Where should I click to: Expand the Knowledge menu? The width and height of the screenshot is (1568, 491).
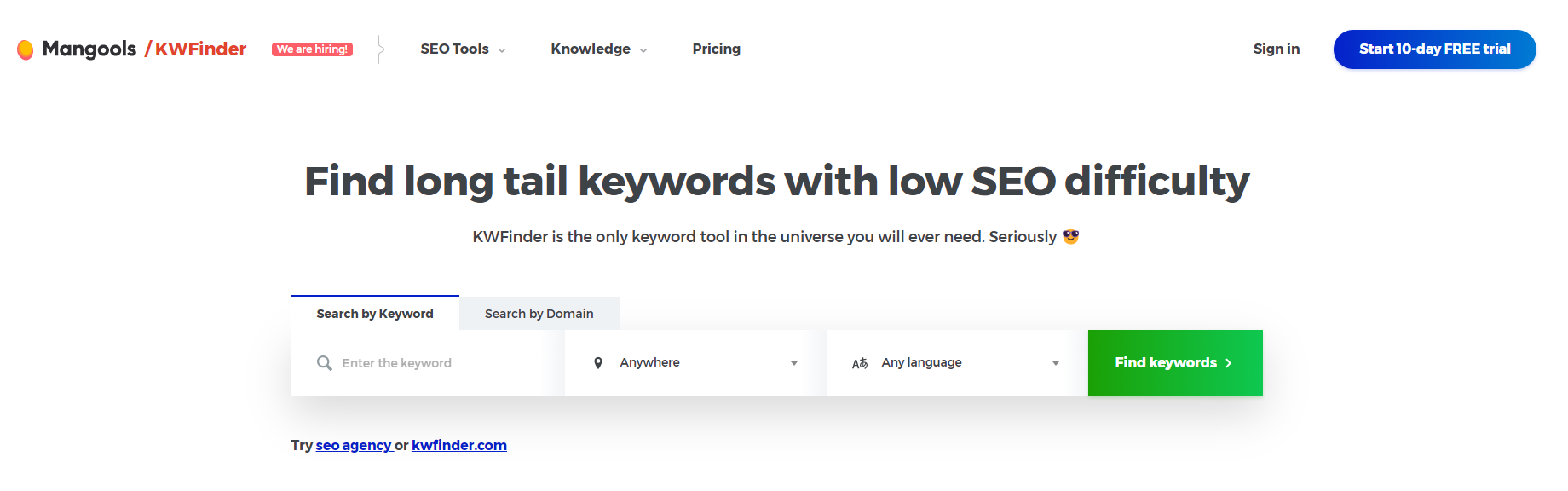click(x=598, y=49)
